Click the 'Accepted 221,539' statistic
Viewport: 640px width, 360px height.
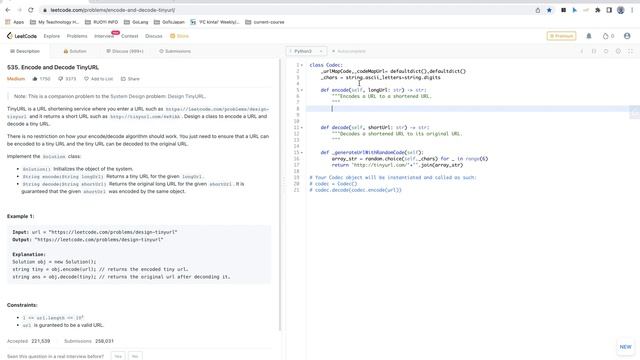[28, 341]
